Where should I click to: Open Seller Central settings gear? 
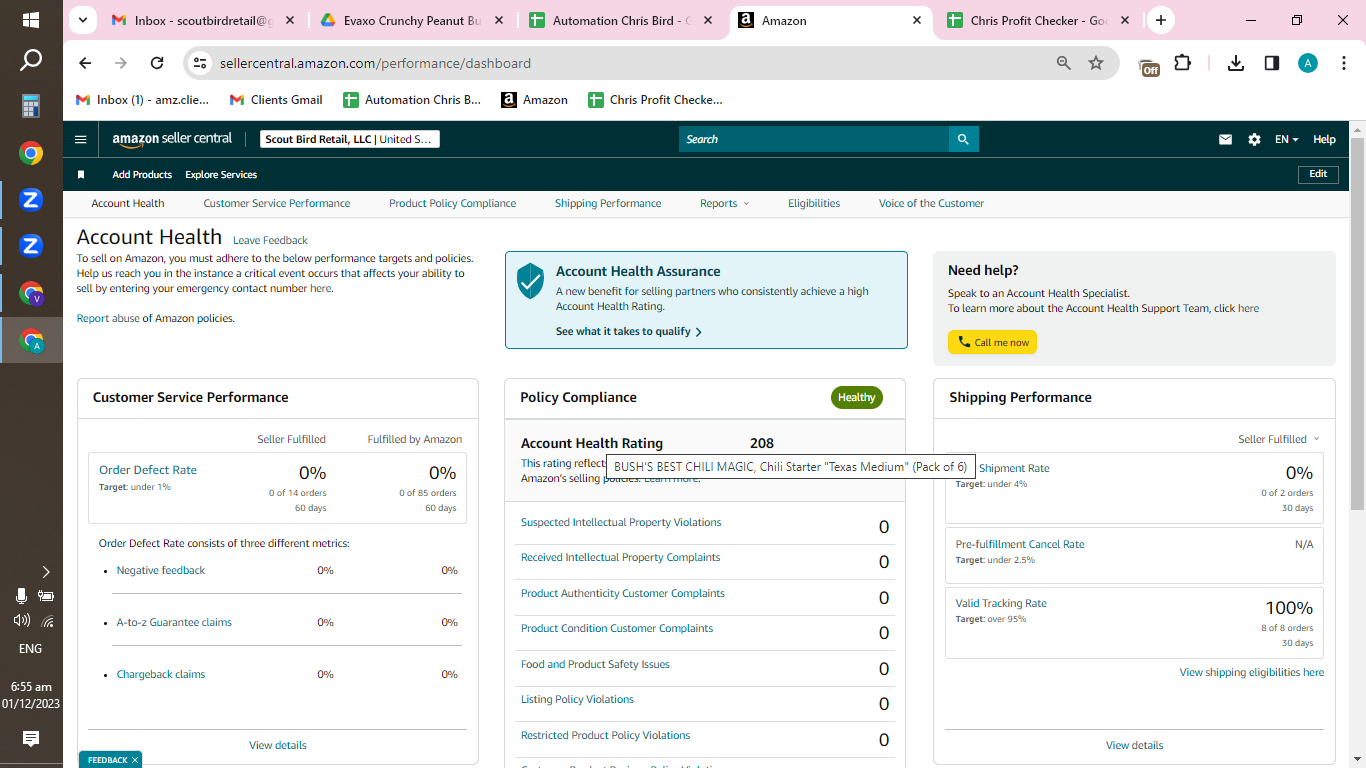[x=1254, y=139]
